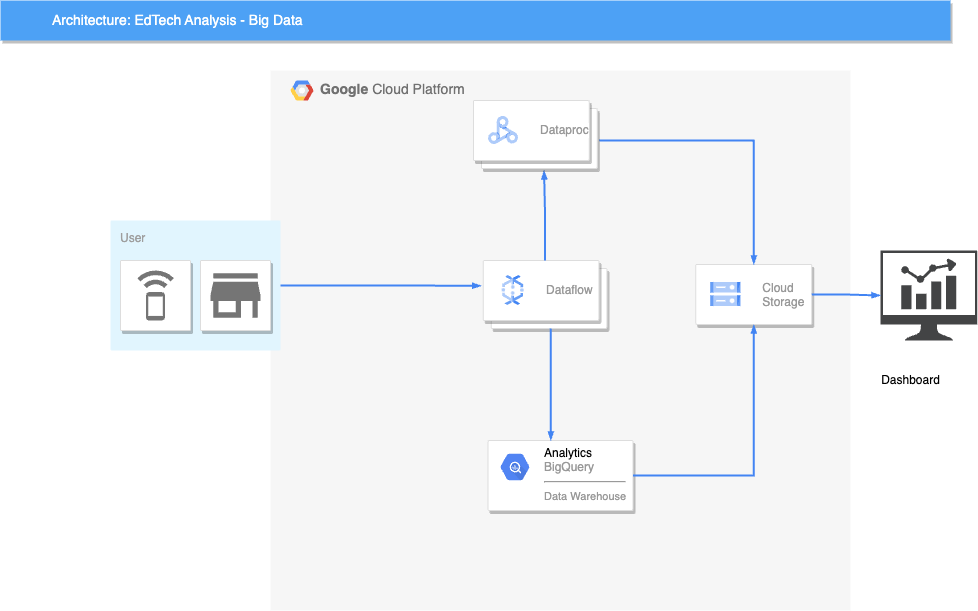The image size is (978, 611).
Task: Select the Dataproc label text
Action: (x=564, y=130)
